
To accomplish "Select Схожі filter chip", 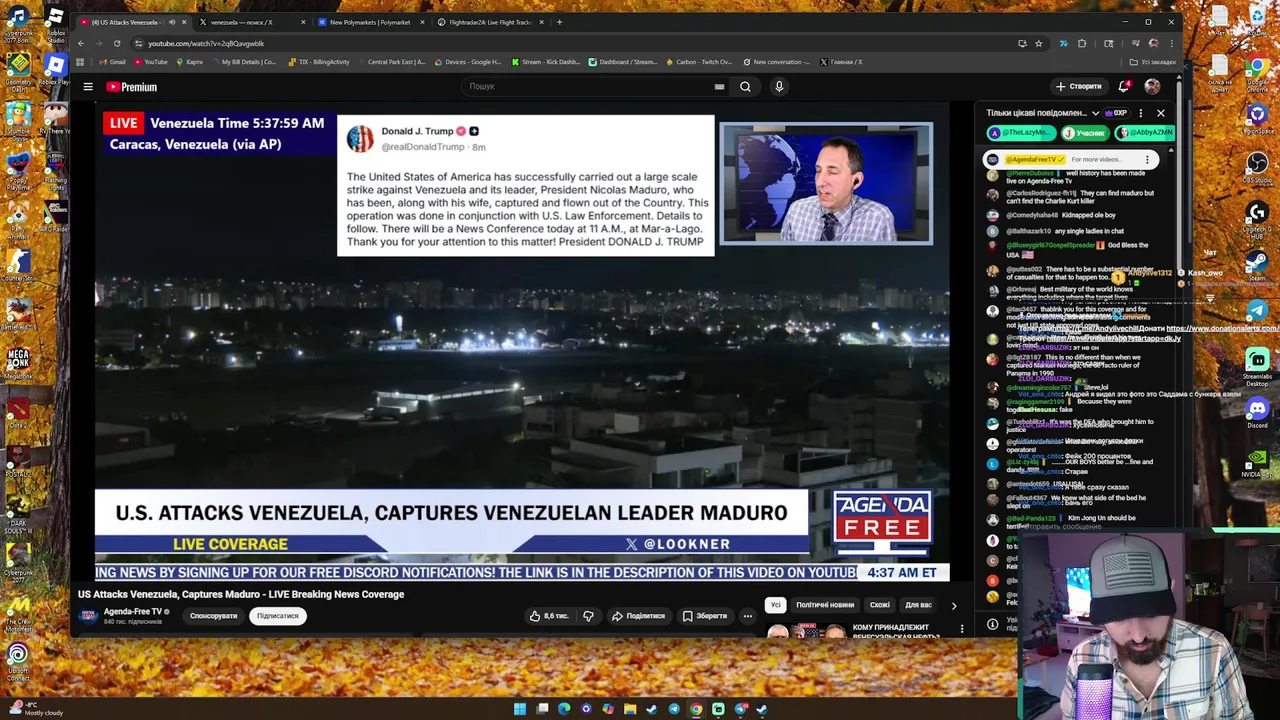I will pos(879,605).
